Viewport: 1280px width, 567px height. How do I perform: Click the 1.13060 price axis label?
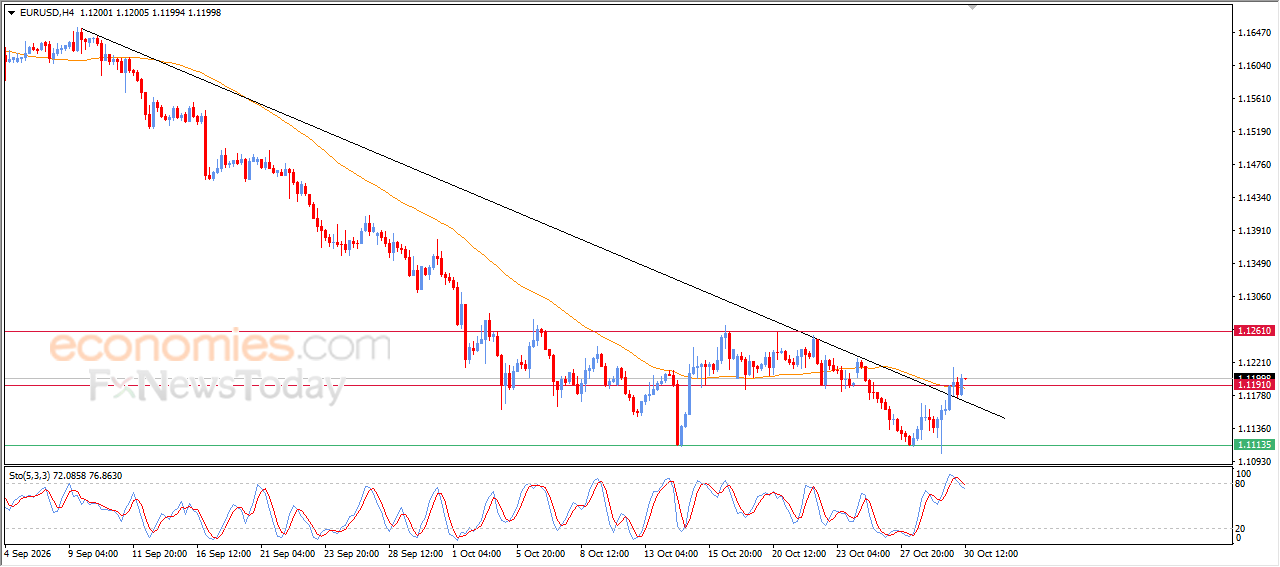tap(1253, 297)
